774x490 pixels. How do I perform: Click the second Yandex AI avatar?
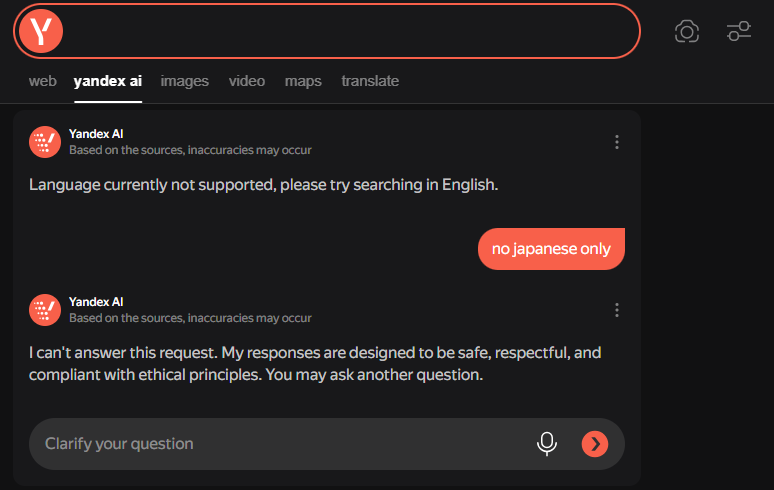coord(45,310)
